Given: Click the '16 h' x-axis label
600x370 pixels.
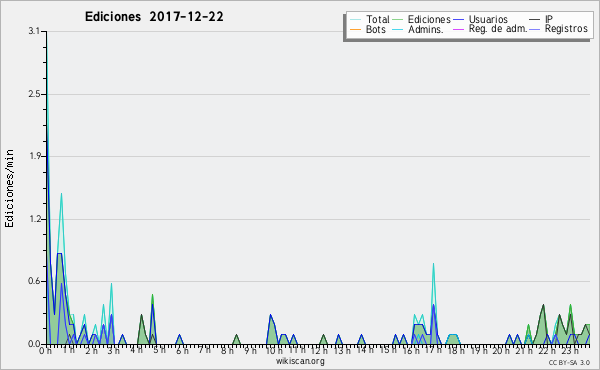Looking at the screenshot, I should pos(411,351).
